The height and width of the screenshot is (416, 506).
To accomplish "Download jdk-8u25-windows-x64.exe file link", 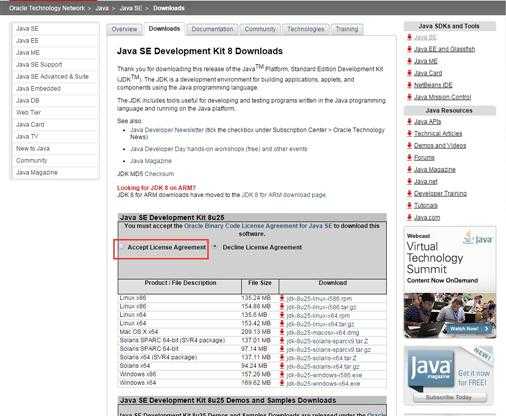I will click(323, 383).
